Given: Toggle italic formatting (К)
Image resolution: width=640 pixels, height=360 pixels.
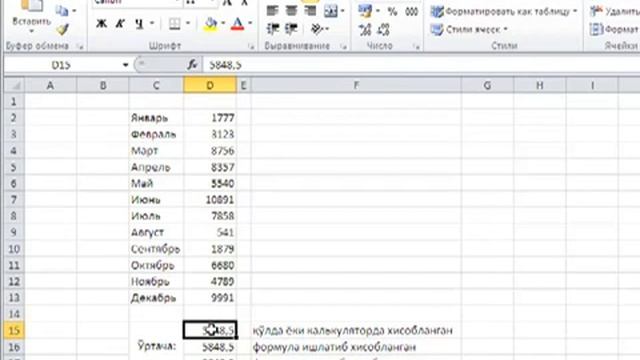Looking at the screenshot, I should tap(120, 24).
